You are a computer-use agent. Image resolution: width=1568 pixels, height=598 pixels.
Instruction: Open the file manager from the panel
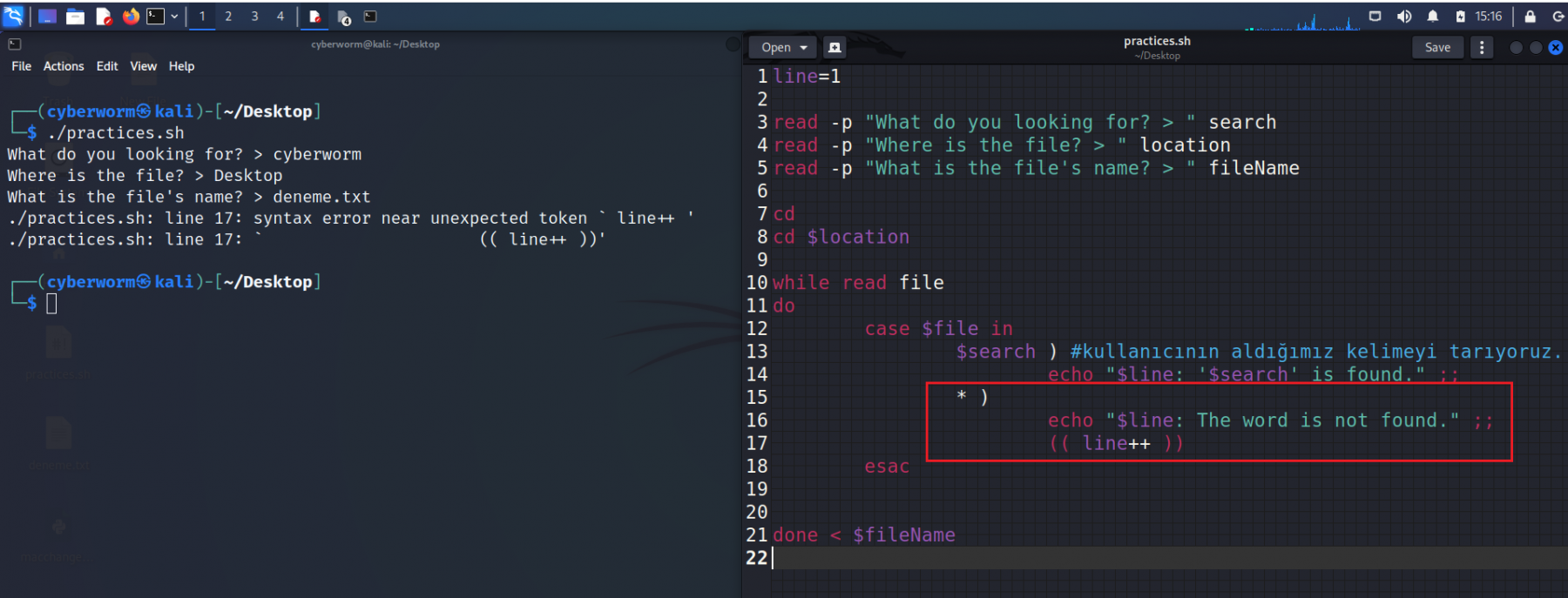(x=76, y=16)
